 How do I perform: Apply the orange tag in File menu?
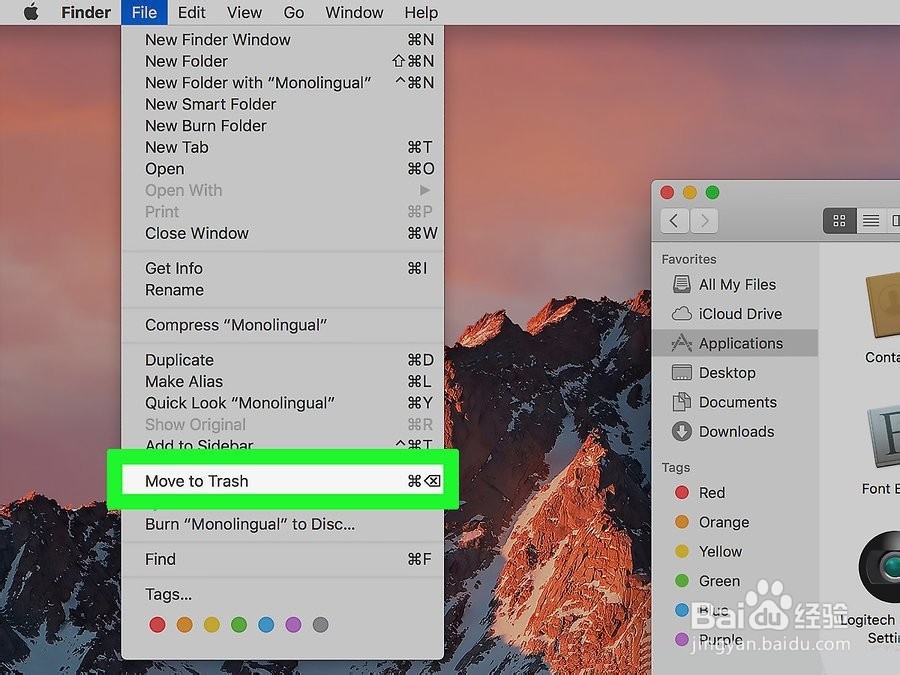coord(184,624)
